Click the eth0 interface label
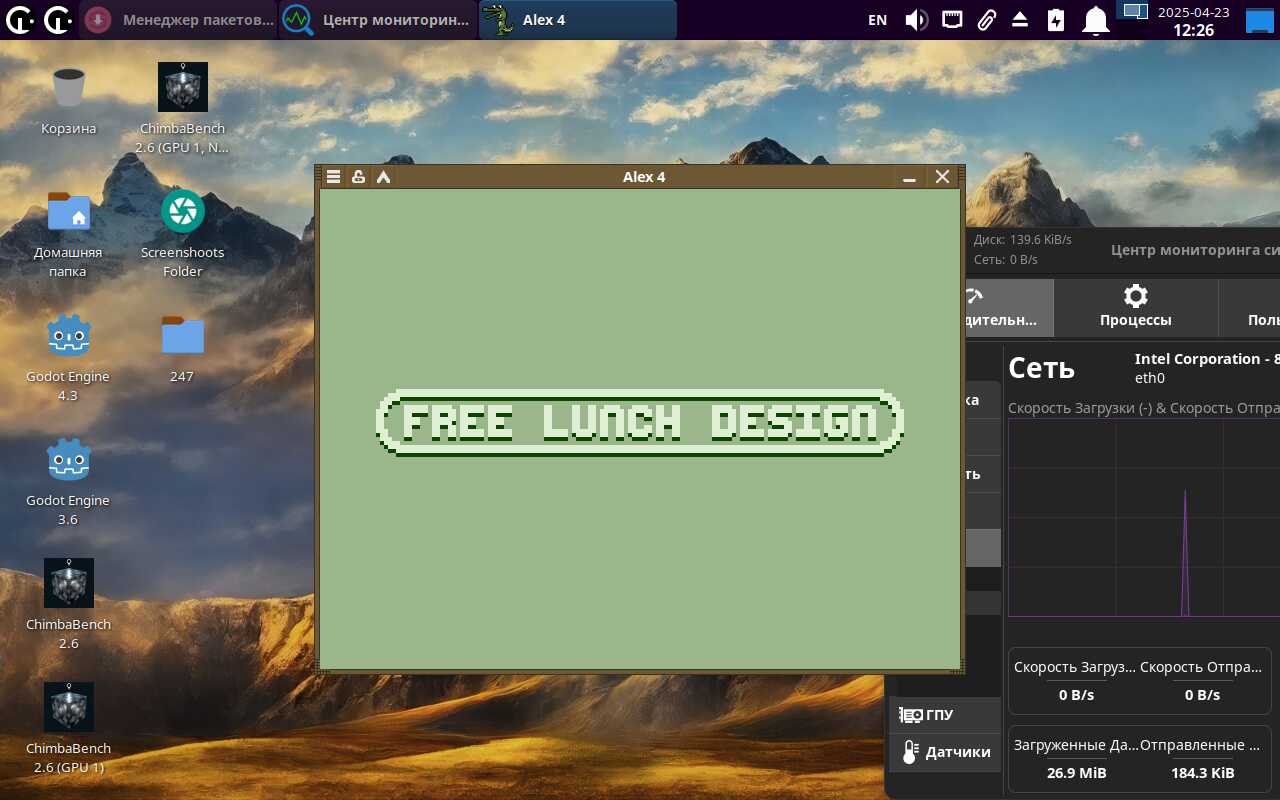Screen dimensions: 1280x800 coord(1150,378)
